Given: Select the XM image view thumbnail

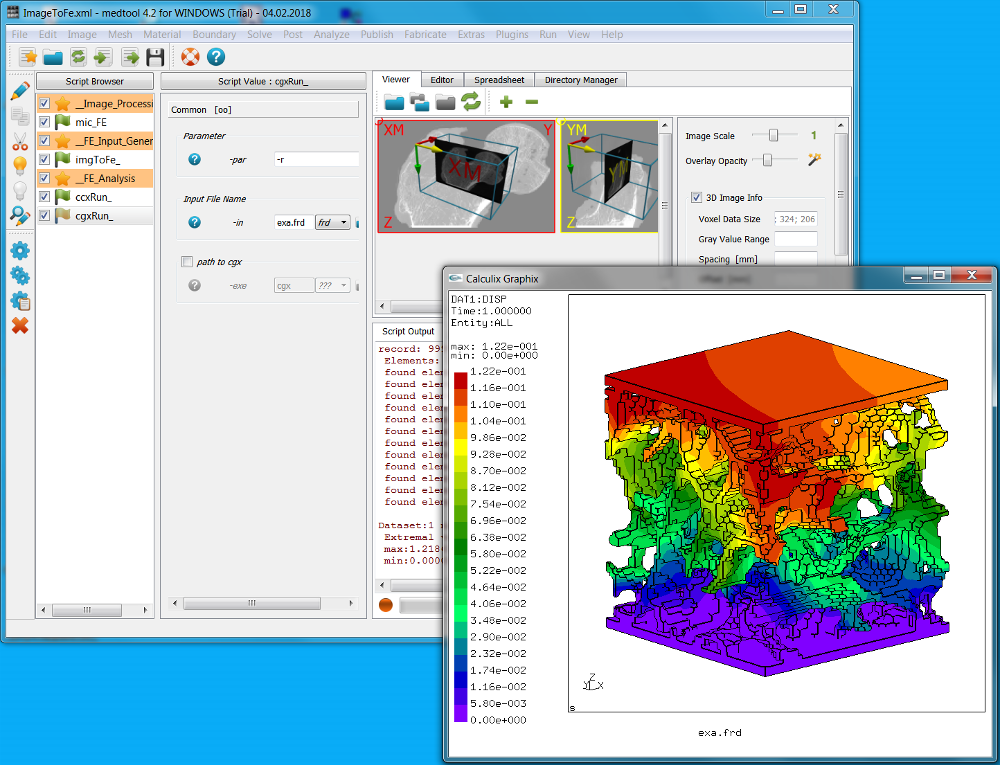Looking at the screenshot, I should pyautogui.click(x=466, y=177).
